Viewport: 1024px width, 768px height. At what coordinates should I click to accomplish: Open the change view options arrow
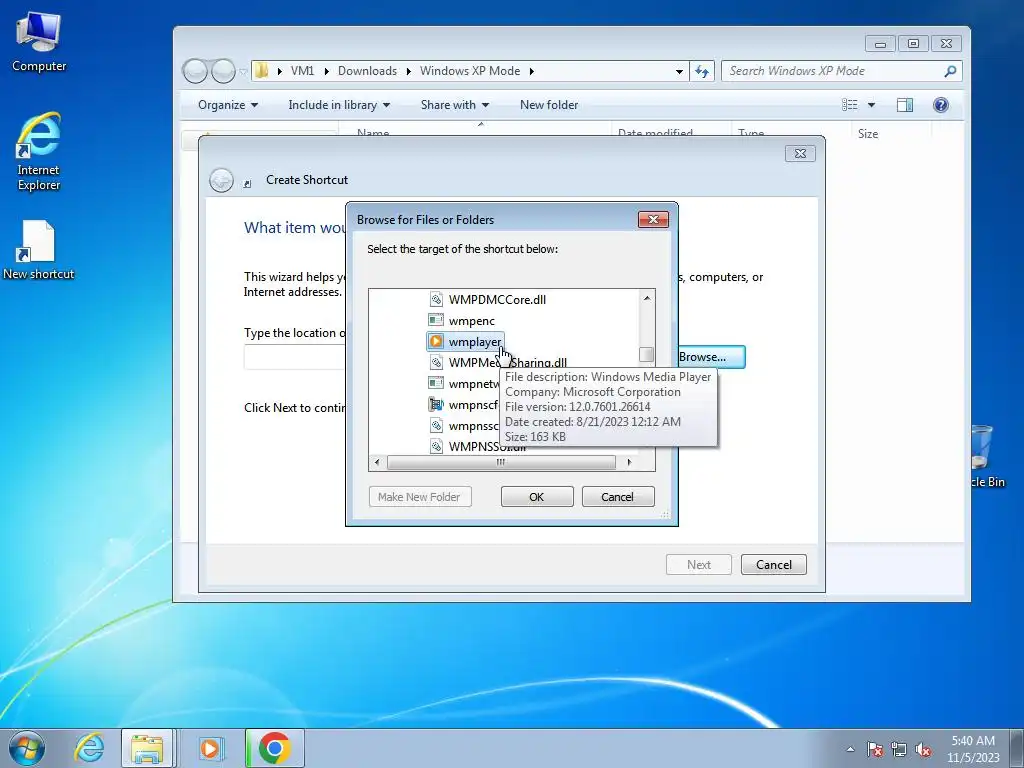tap(871, 105)
